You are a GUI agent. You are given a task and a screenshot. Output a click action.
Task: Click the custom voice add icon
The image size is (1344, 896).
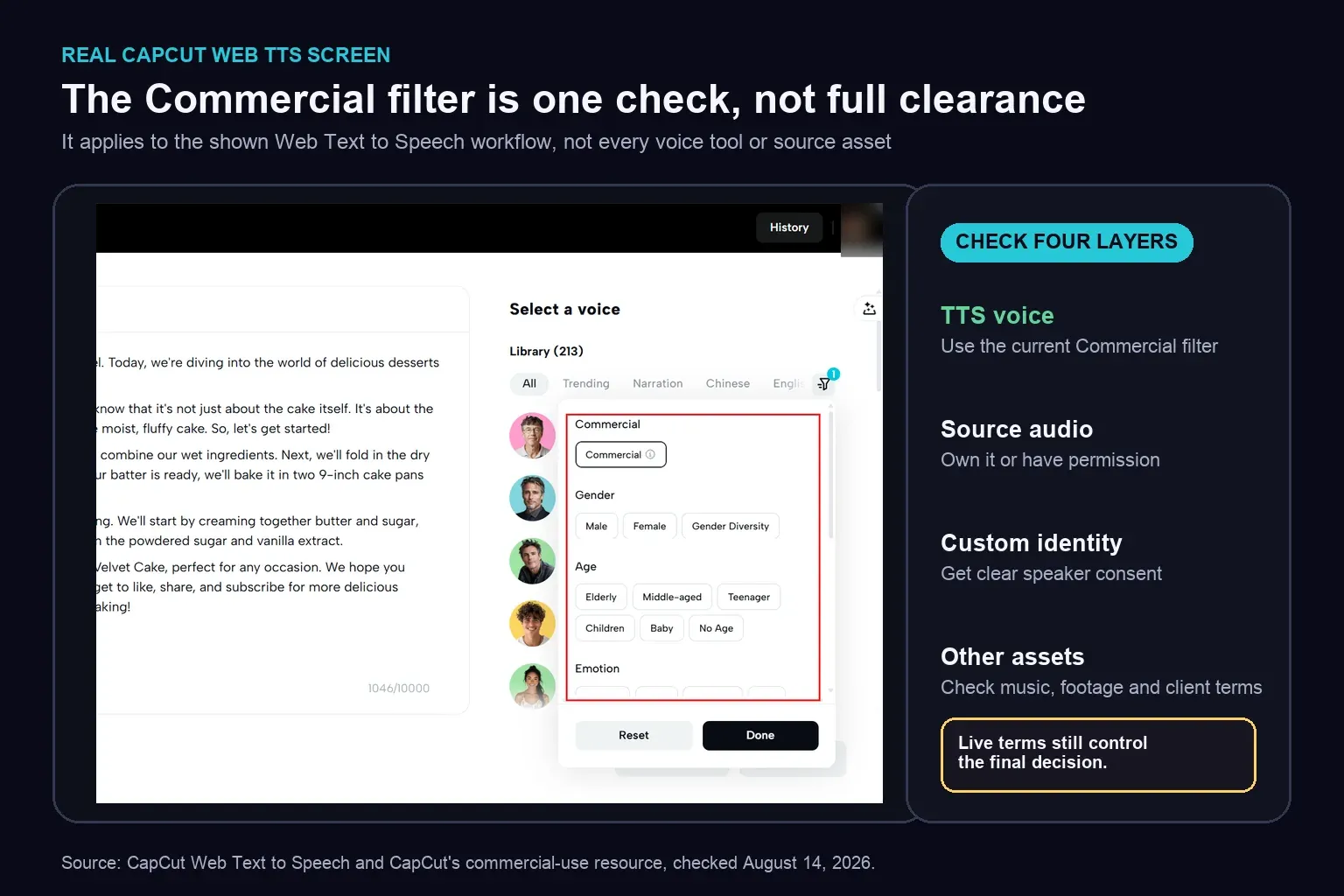[x=869, y=309]
